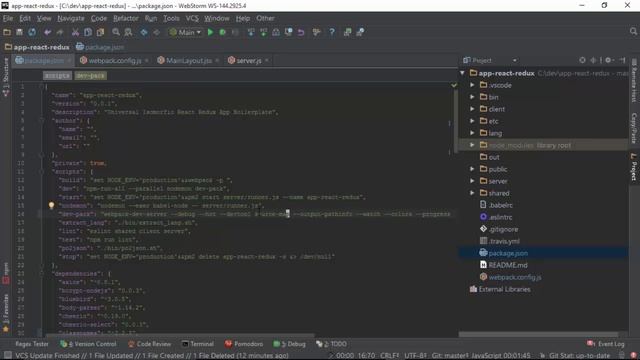Viewport: 640px width, 360px height.
Task: Click External Libraries node
Action: 504,289
